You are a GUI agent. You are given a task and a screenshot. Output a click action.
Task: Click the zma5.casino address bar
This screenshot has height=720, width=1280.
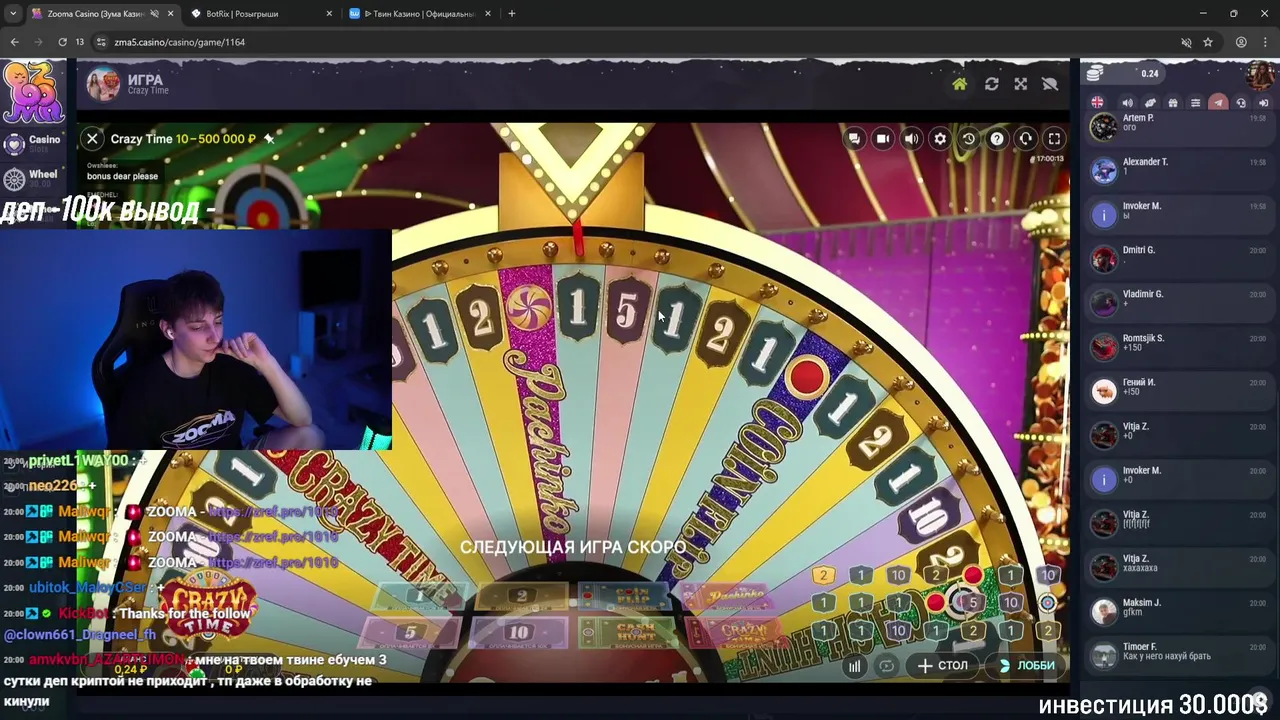coord(640,42)
